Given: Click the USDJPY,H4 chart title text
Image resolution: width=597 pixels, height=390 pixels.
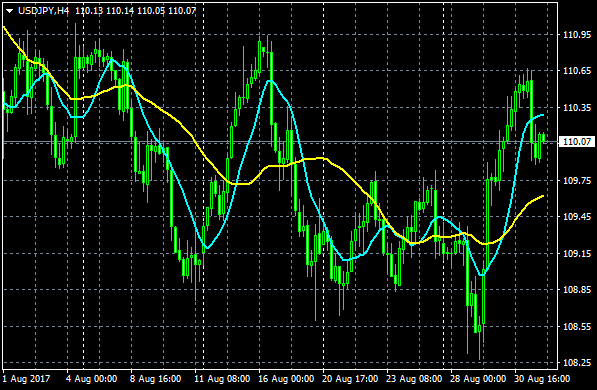Looking at the screenshot, I should click(44, 11).
